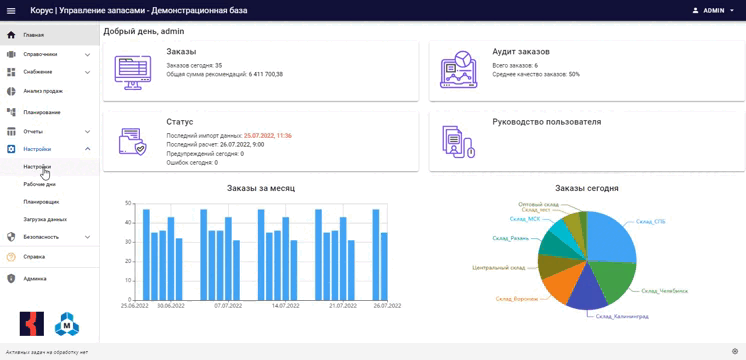The height and width of the screenshot is (360, 746).
Task: Click the red Корус logo thumbnail
Action: click(32, 324)
